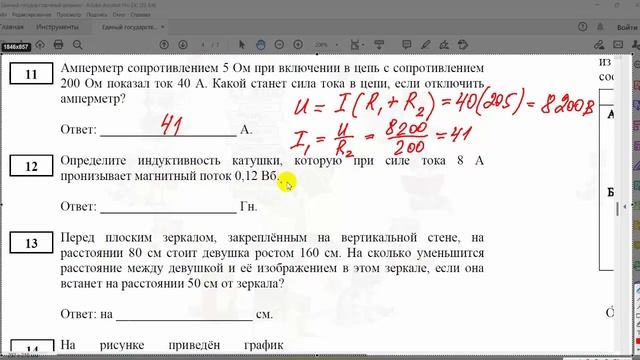
Task: Open the fit page options tool
Action: tap(356, 45)
